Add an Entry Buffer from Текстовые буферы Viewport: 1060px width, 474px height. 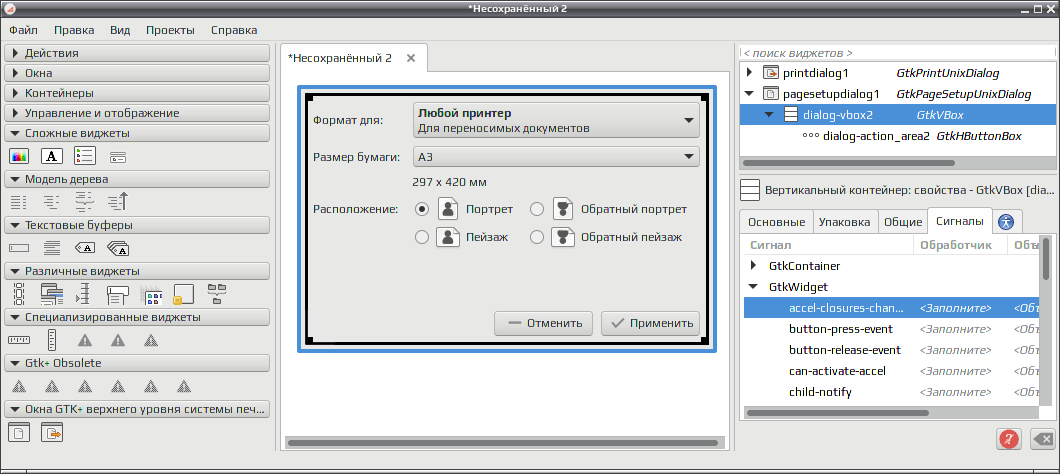(19, 247)
